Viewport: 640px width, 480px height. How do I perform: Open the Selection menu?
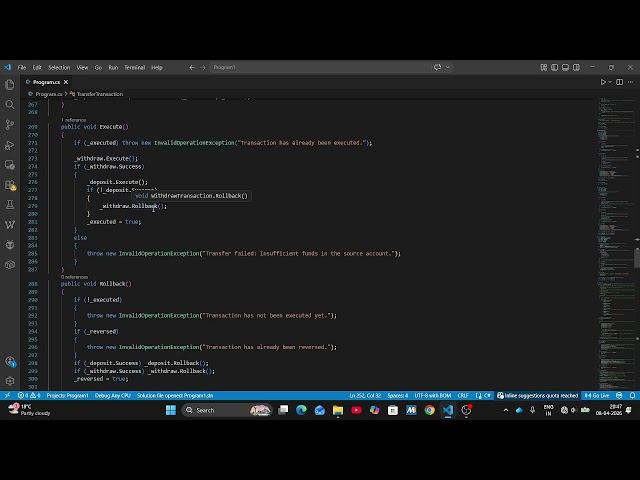(59, 67)
